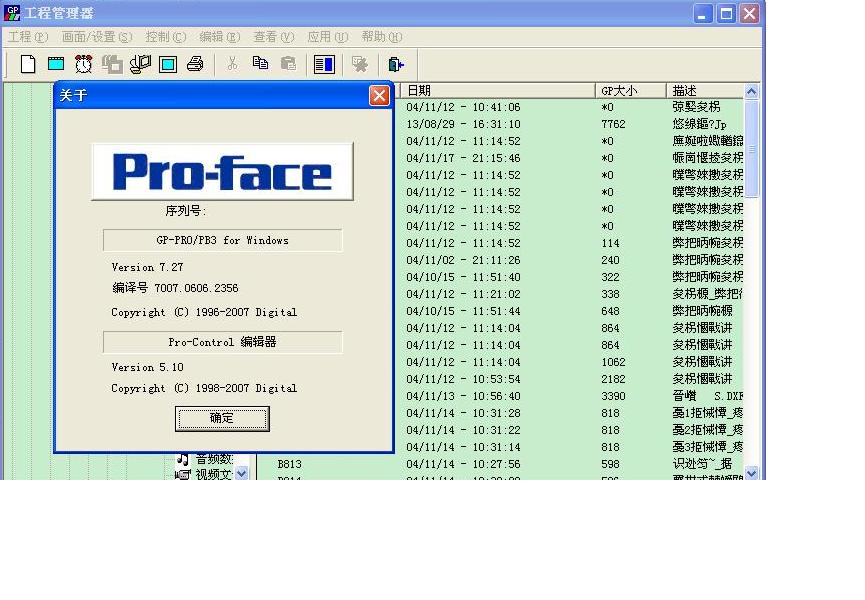Click the framed cyan square toolbar icon
The width and height of the screenshot is (865, 600).
click(167, 64)
